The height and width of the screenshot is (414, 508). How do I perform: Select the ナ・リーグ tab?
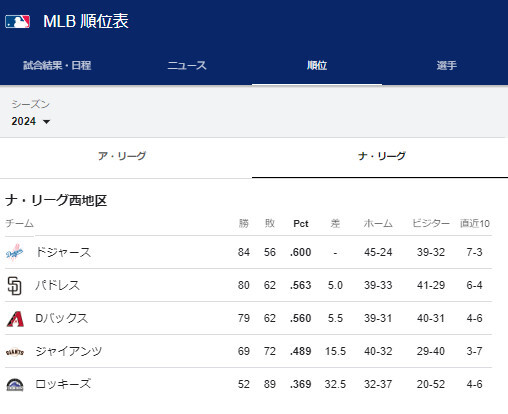tap(382, 156)
